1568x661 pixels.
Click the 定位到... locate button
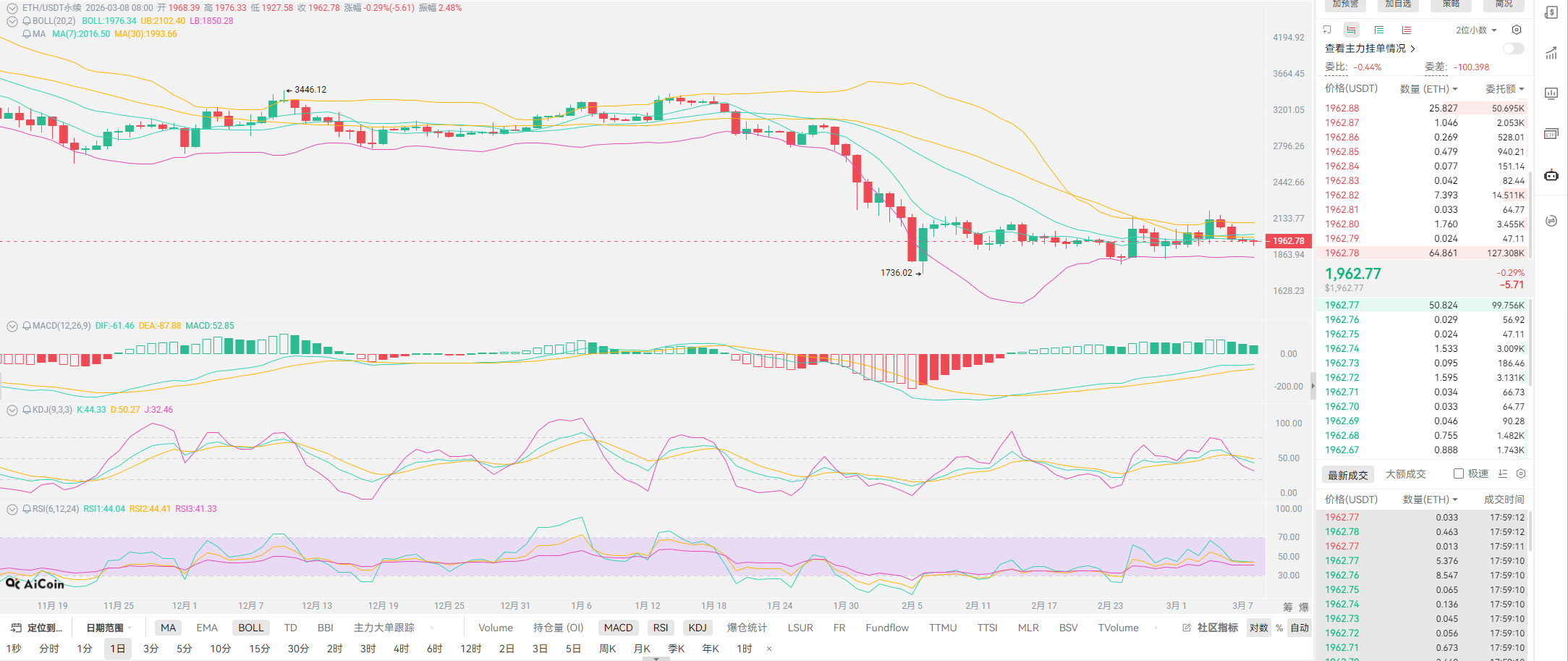38,628
